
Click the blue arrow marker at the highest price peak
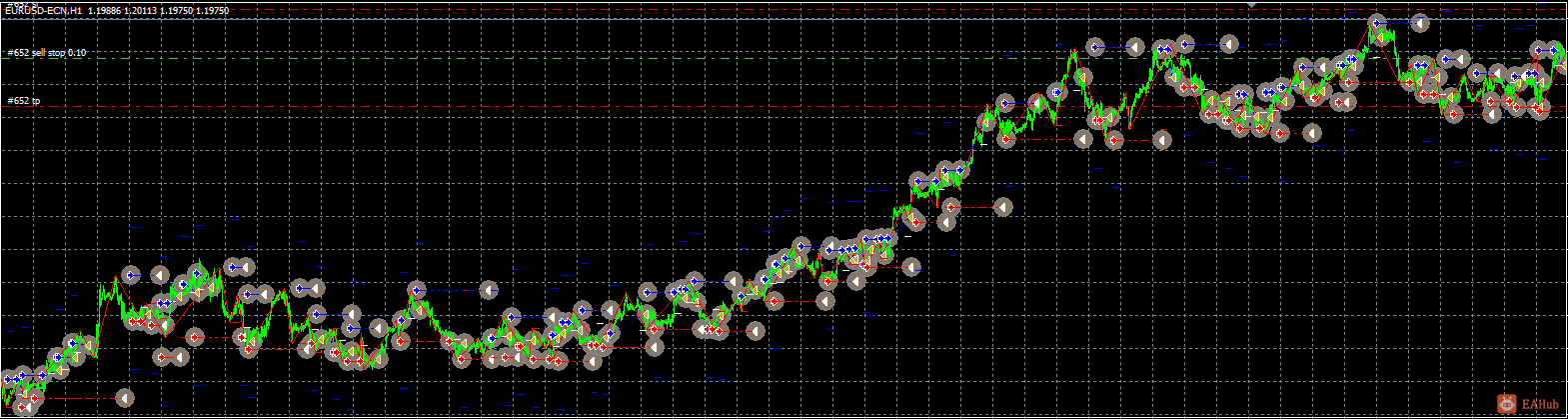[x=1377, y=23]
